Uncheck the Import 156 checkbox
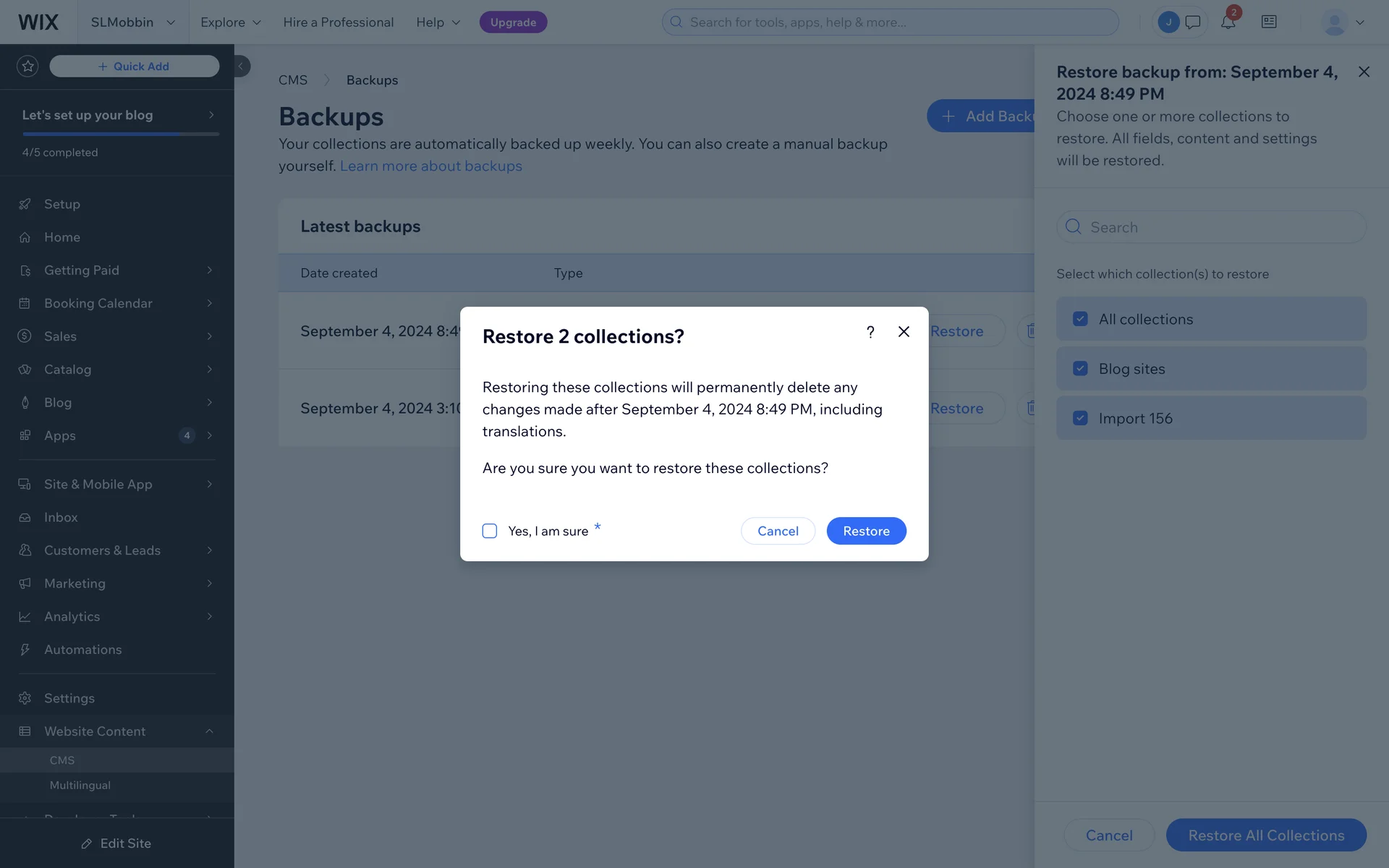Viewport: 1389px width, 868px height. [x=1080, y=418]
